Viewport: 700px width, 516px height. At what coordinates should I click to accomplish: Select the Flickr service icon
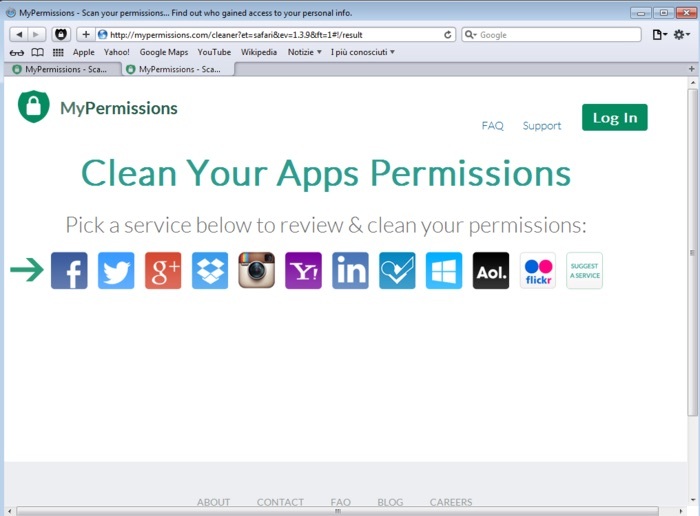538,270
